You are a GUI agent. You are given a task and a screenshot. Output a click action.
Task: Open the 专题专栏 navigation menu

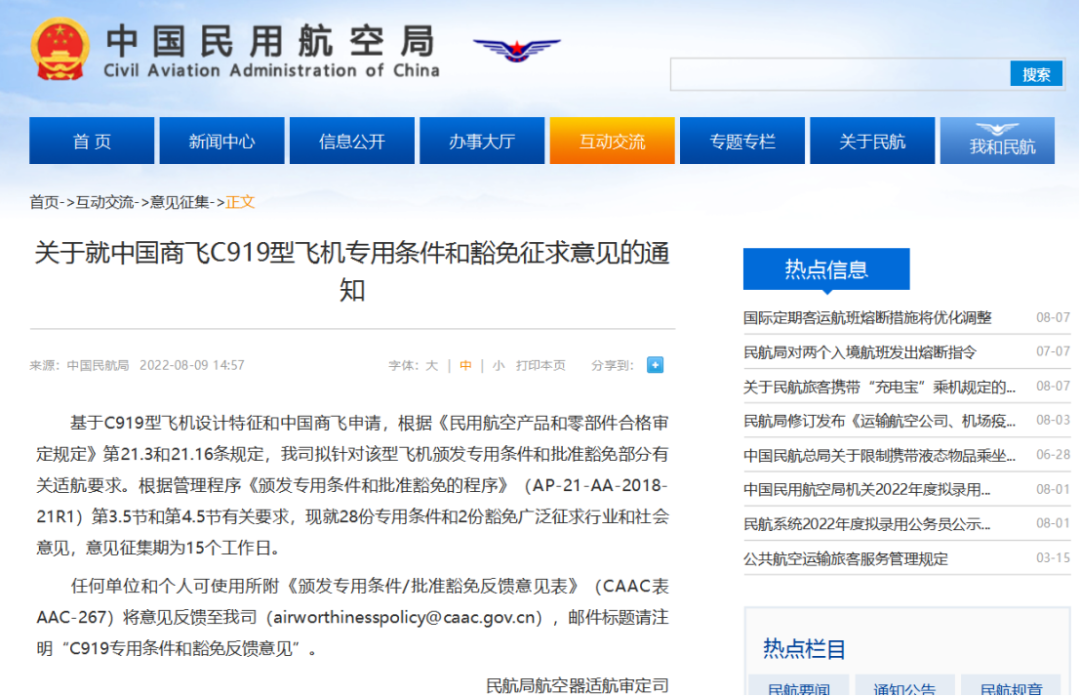point(742,140)
